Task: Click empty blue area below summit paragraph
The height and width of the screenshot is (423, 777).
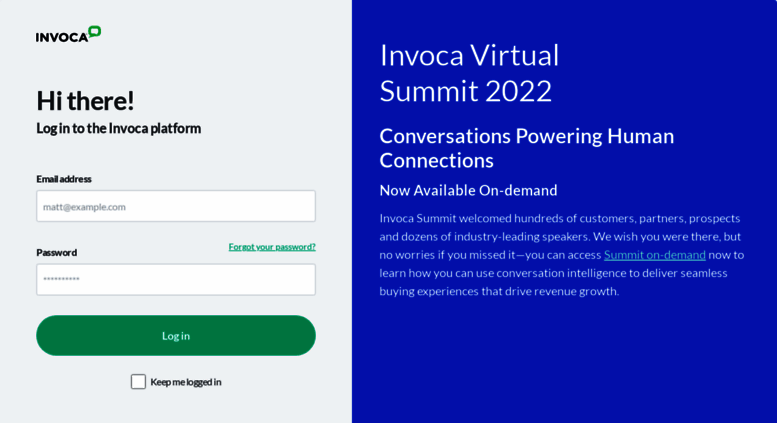Action: point(564,362)
